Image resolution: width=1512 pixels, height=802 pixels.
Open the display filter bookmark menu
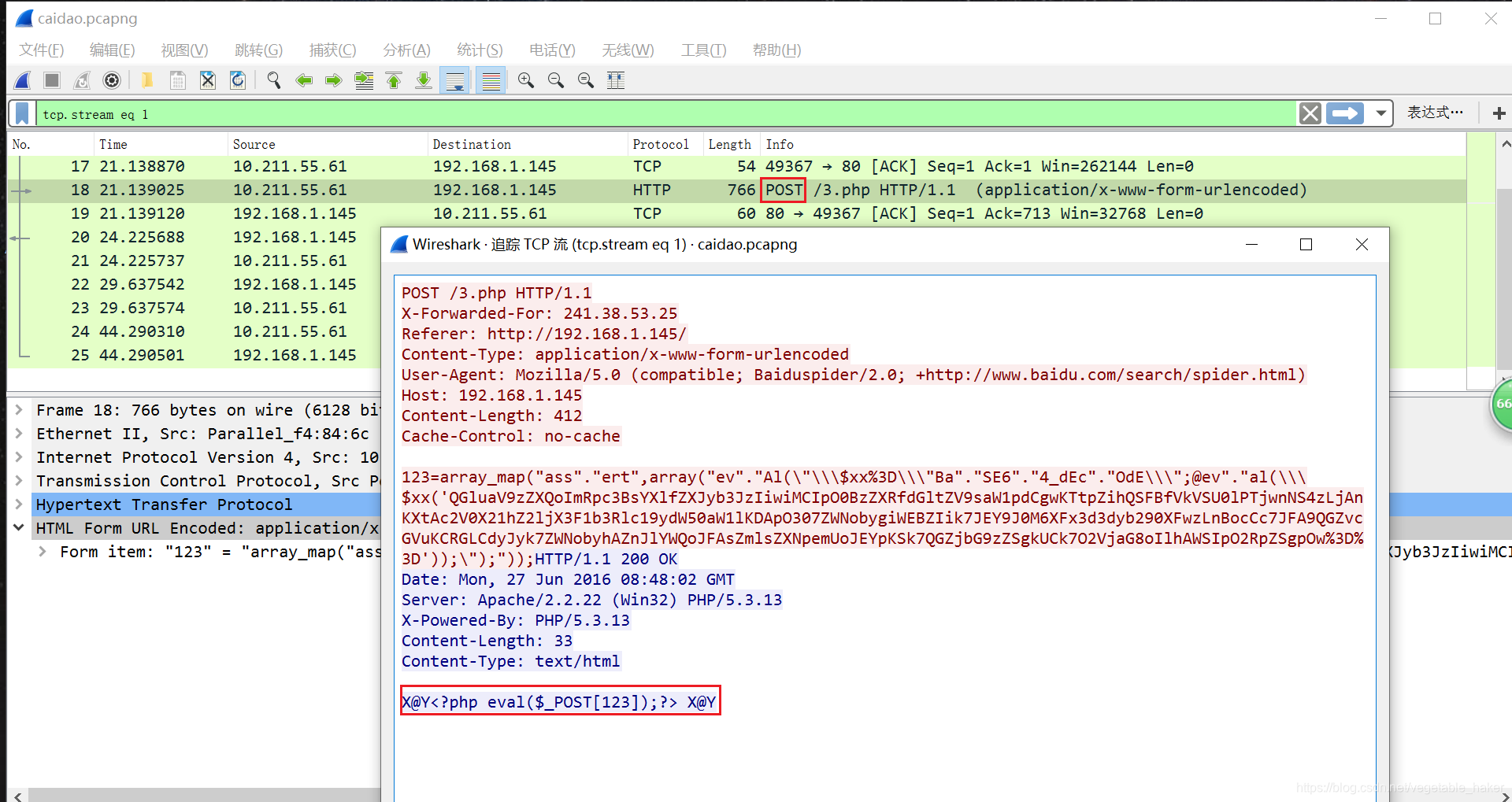click(x=22, y=114)
